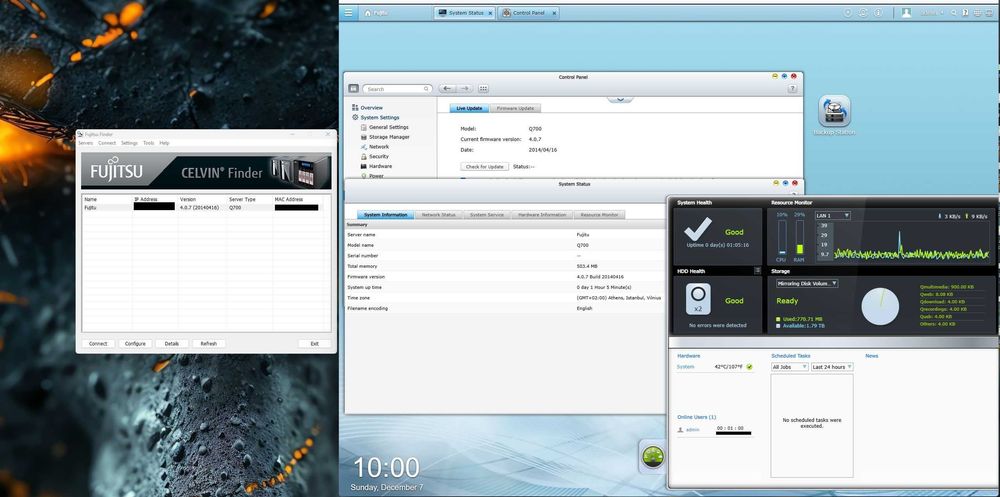Select the Live Update tab
Image resolution: width=1000 pixels, height=497 pixels.
point(469,108)
